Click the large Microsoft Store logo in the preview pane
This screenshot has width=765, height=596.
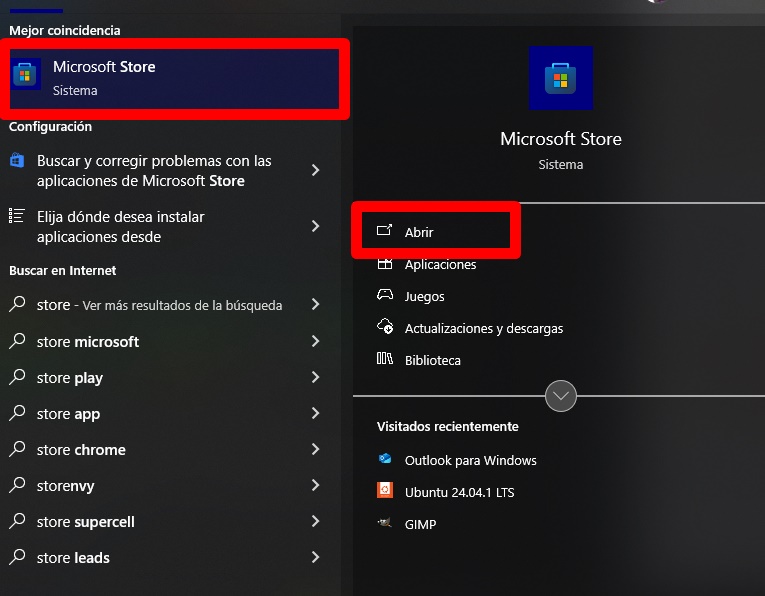click(x=561, y=78)
